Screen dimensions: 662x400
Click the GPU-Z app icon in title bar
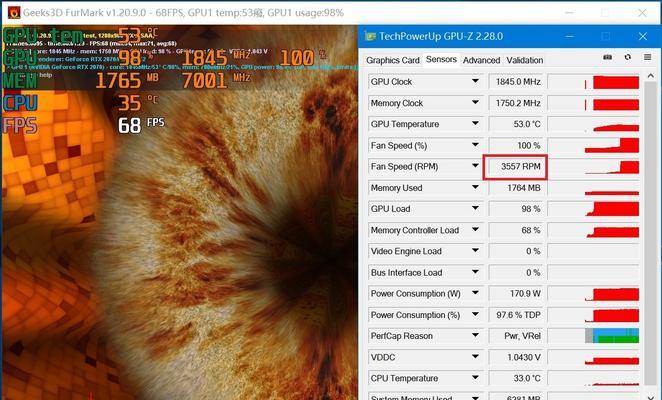point(370,36)
